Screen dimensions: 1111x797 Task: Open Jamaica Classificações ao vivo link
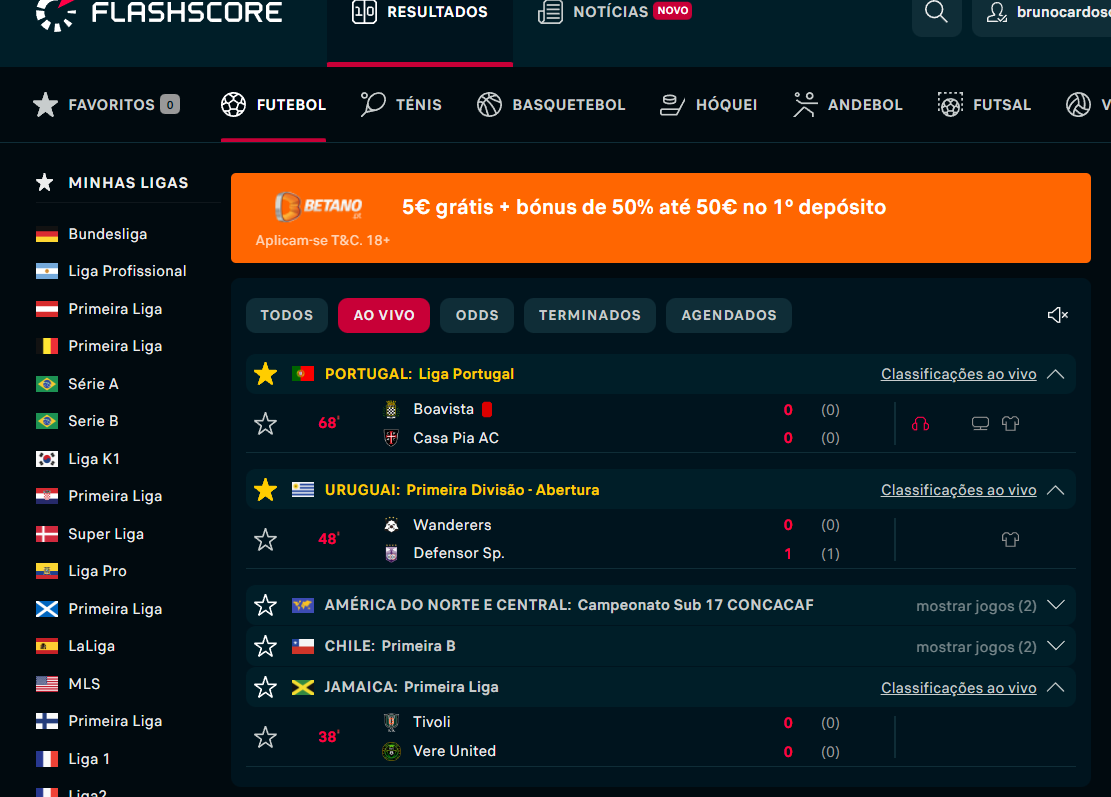tap(959, 688)
